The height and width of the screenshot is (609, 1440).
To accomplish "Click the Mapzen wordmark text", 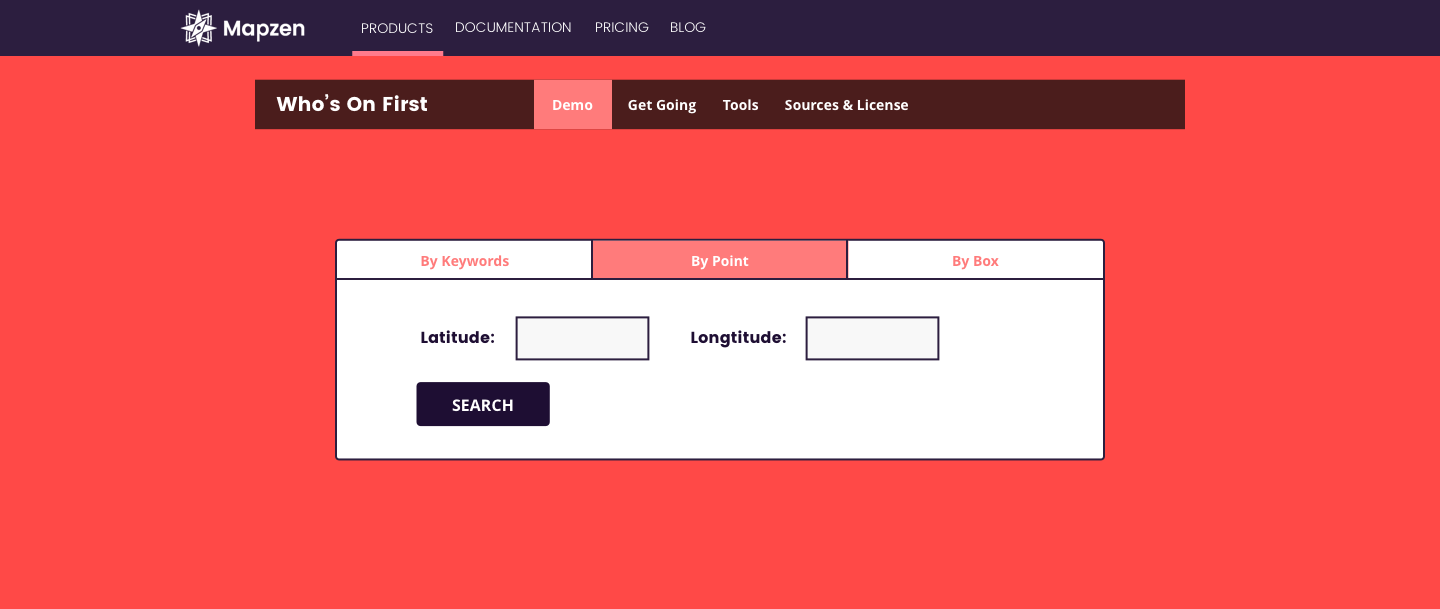I will point(264,28).
